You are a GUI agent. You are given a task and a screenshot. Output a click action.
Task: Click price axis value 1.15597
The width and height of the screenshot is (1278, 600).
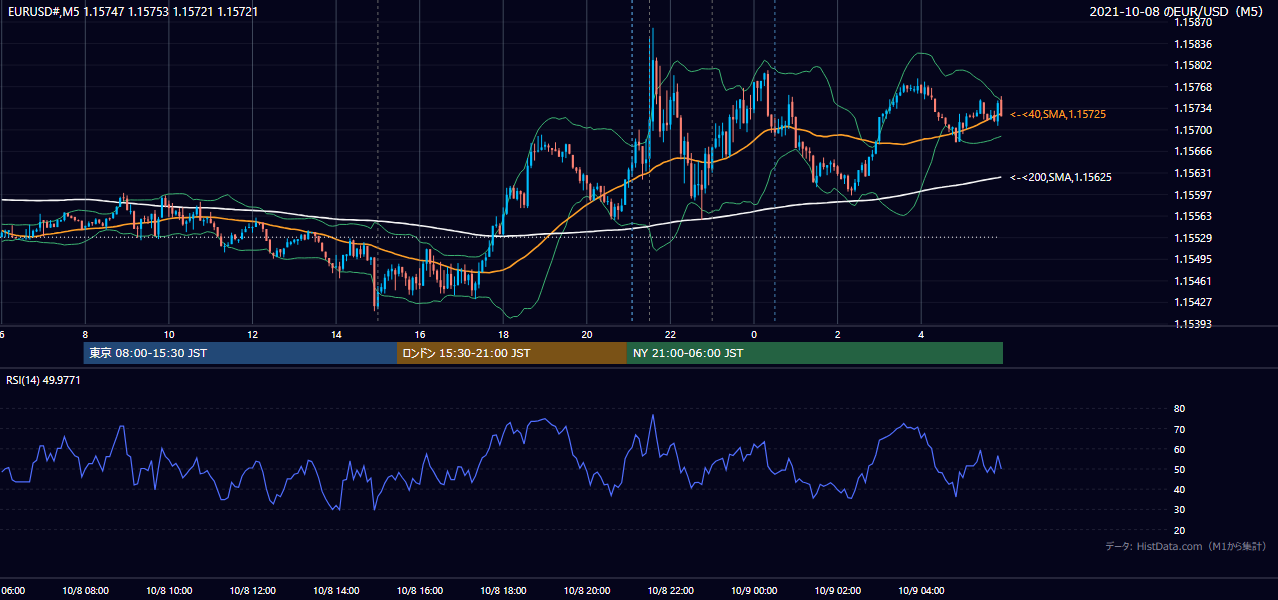click(x=1194, y=195)
